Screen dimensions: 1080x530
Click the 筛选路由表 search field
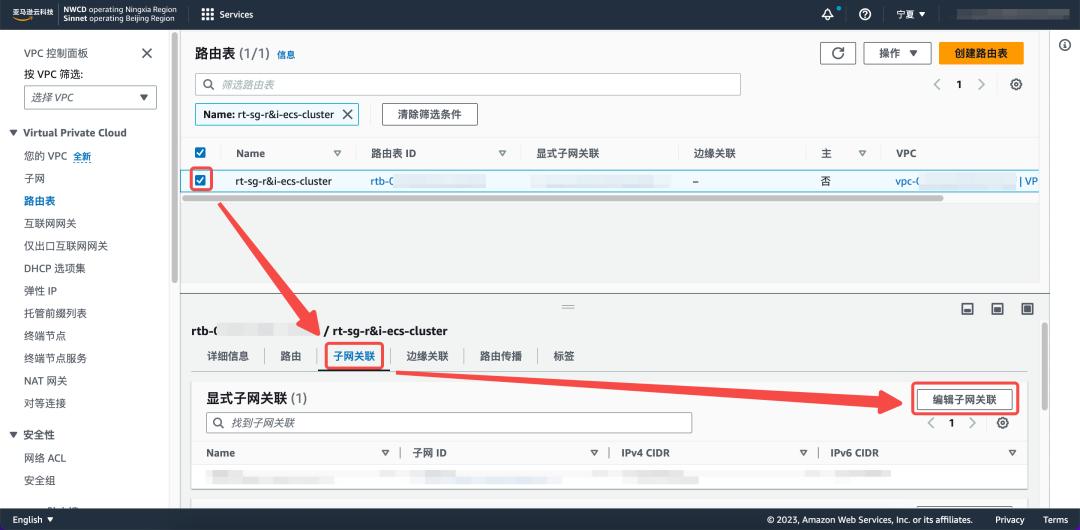pos(468,84)
